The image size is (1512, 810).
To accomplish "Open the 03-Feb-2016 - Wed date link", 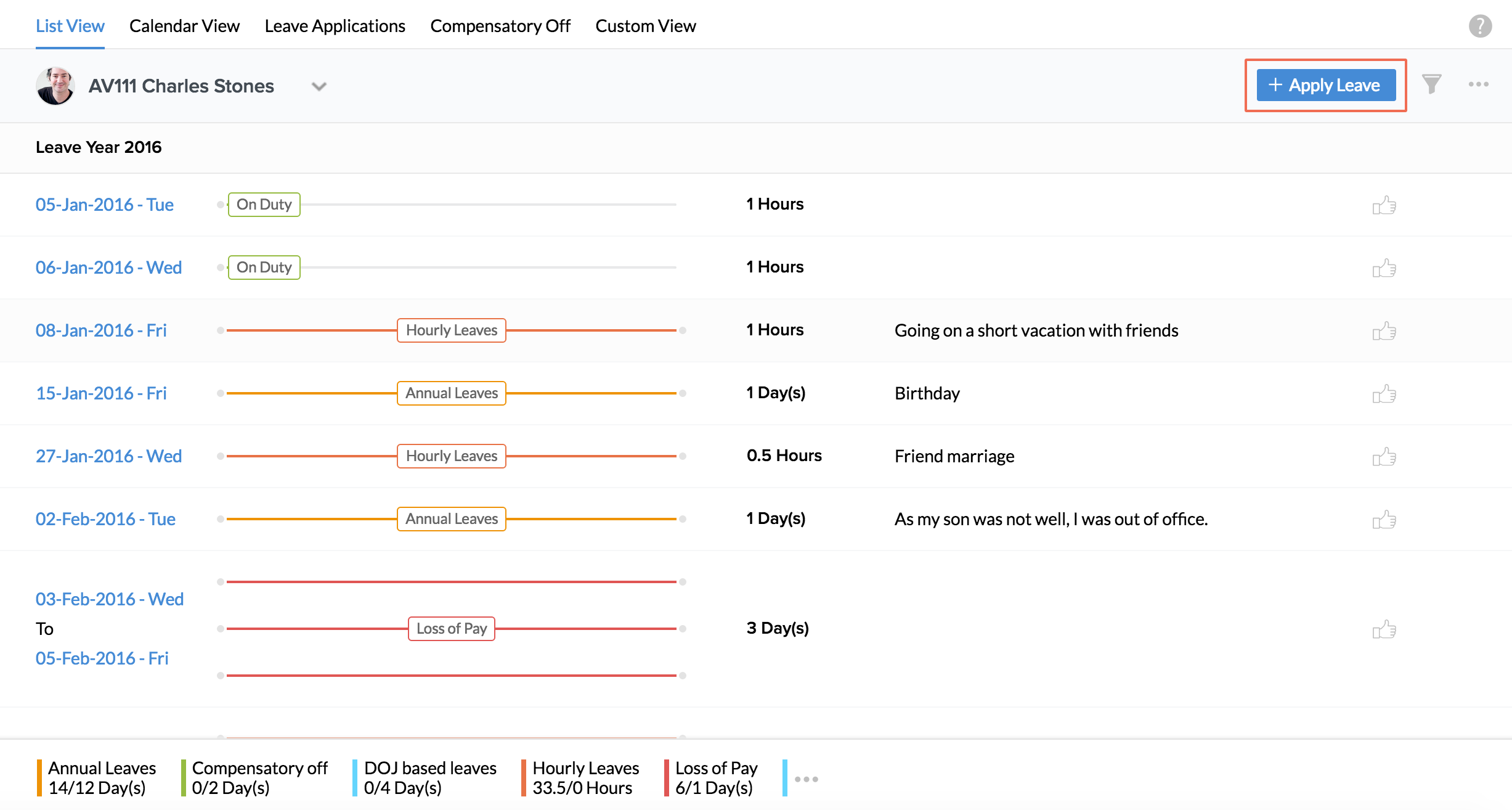I will point(110,599).
